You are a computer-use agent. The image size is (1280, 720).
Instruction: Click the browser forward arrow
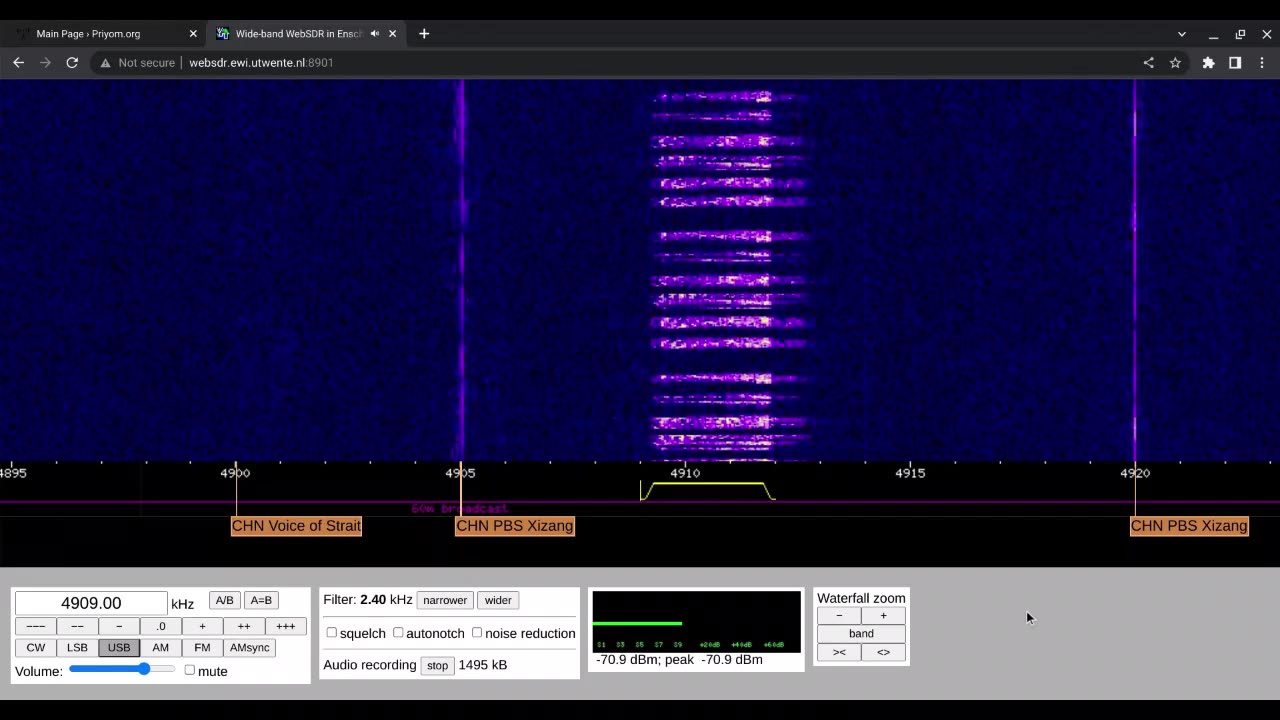tap(45, 62)
